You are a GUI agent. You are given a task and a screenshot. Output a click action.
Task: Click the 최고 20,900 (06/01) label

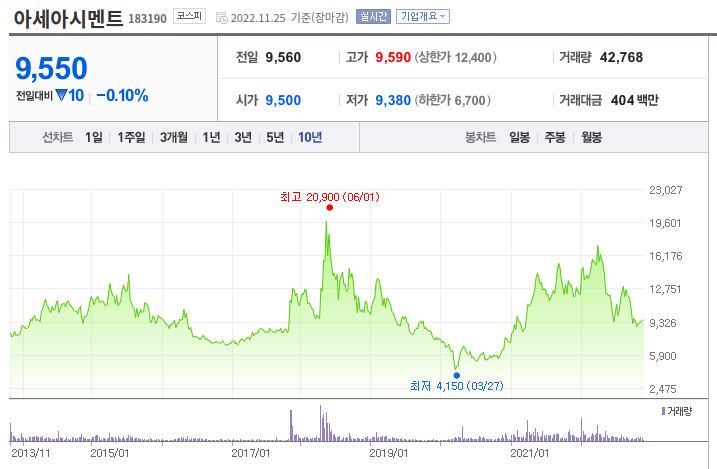tap(330, 197)
